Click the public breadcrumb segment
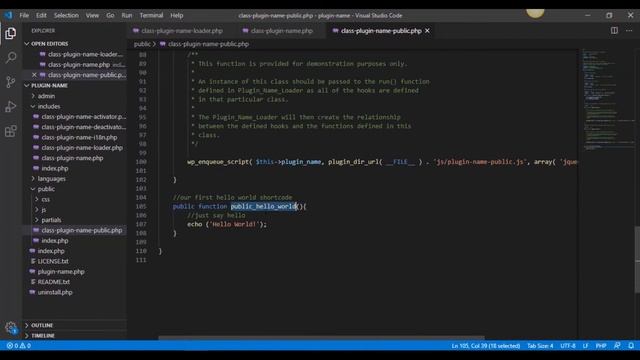Viewport: 640px width, 360px height. [x=142, y=44]
